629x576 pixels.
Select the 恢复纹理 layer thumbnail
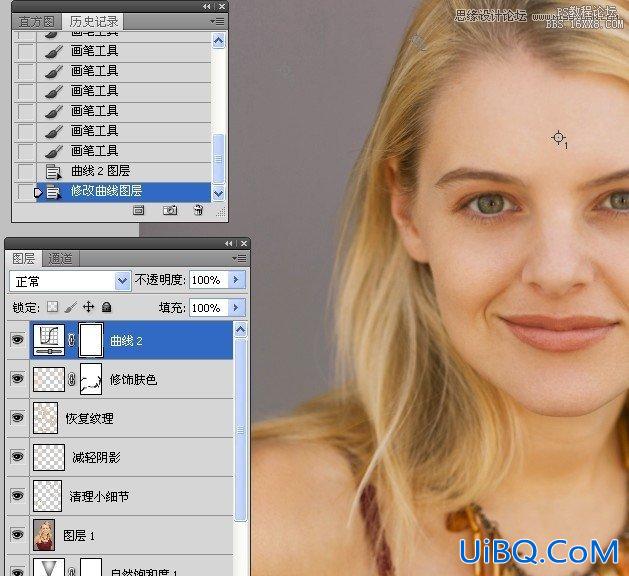(x=45, y=418)
